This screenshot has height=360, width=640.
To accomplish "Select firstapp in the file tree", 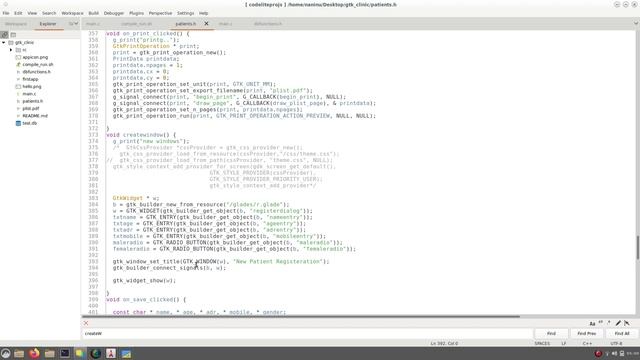I will click(30, 79).
